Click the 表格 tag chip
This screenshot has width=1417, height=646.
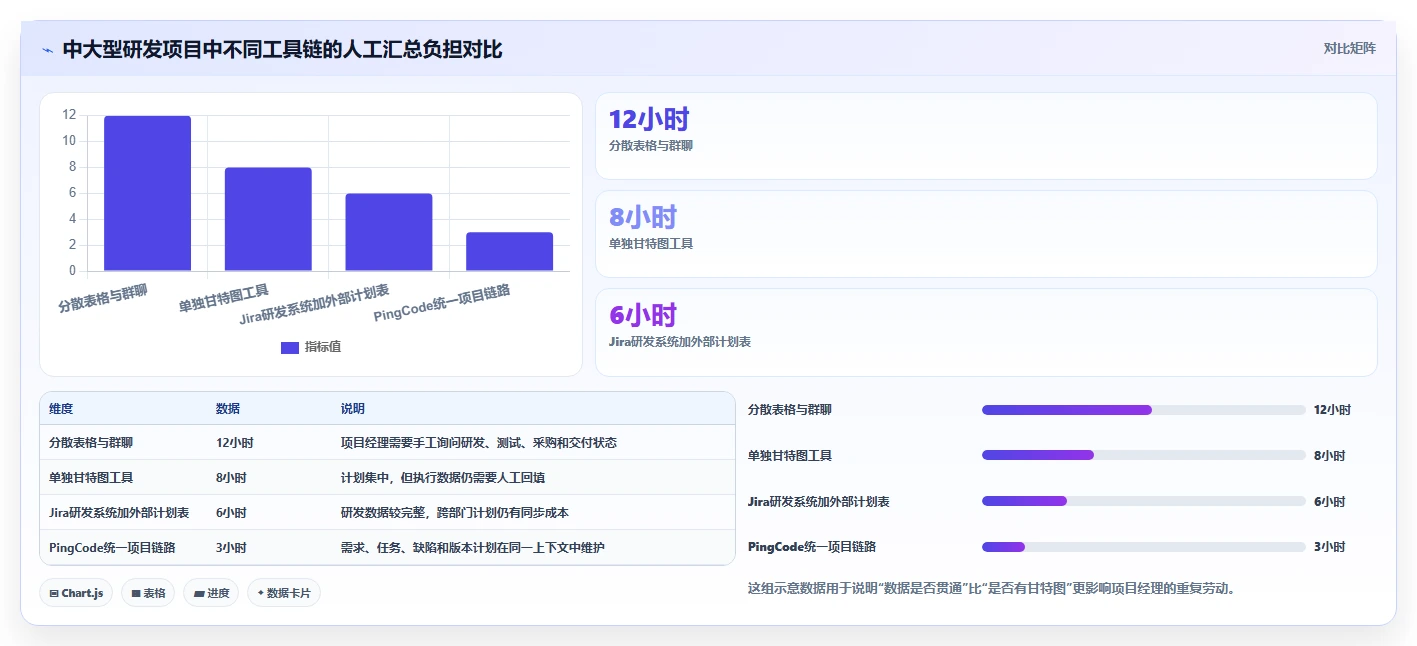(148, 593)
